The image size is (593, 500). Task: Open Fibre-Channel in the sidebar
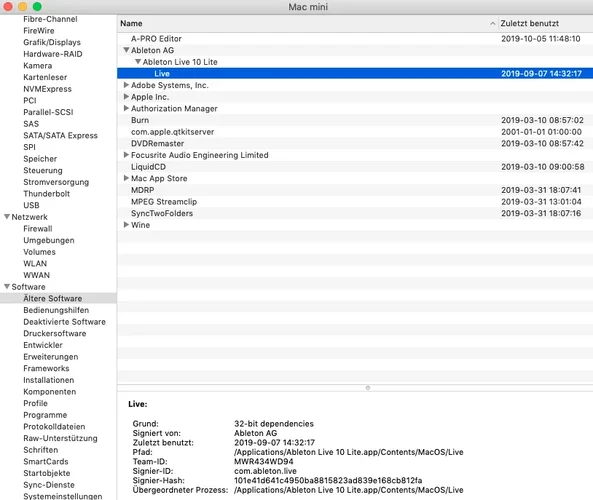point(50,19)
